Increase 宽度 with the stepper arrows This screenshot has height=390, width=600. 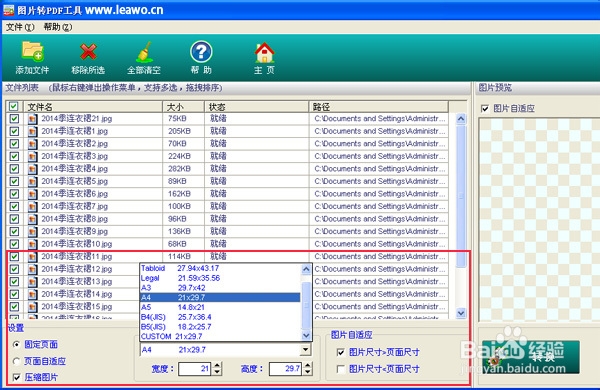pyautogui.click(x=217, y=366)
